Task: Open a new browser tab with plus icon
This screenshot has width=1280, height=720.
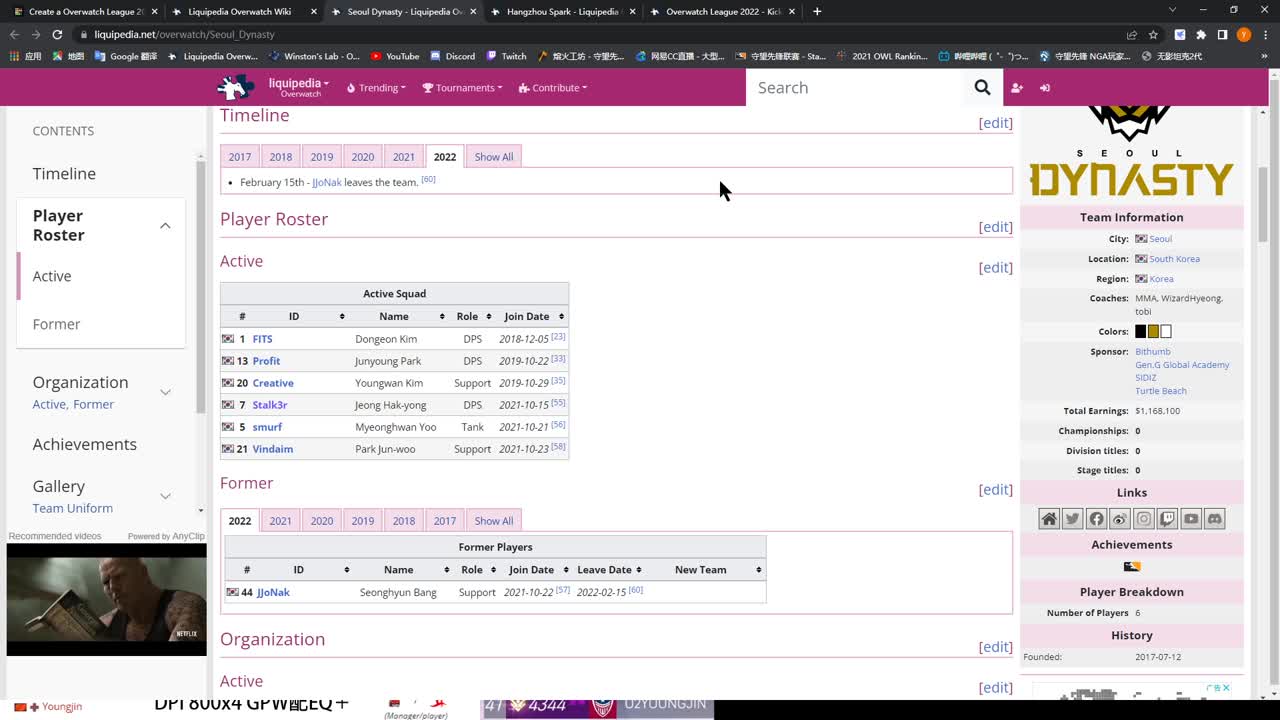Action: (x=817, y=11)
